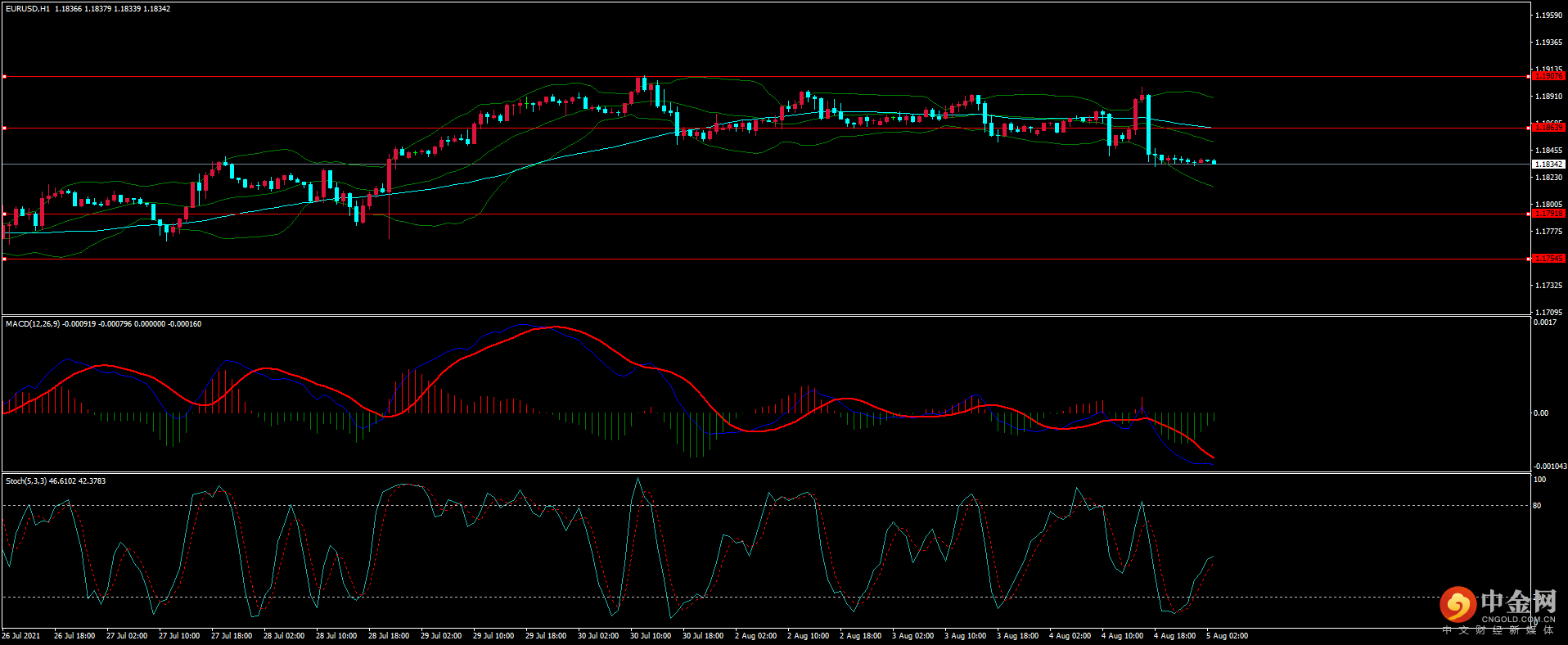The image size is (1568, 645).
Task: Click the 1.19076 red price tag
Action: 1548,76
